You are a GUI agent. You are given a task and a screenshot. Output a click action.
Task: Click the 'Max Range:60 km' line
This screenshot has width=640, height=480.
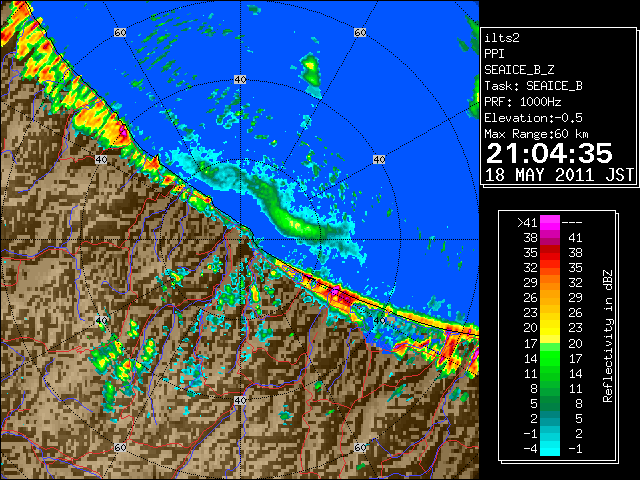tap(536, 134)
